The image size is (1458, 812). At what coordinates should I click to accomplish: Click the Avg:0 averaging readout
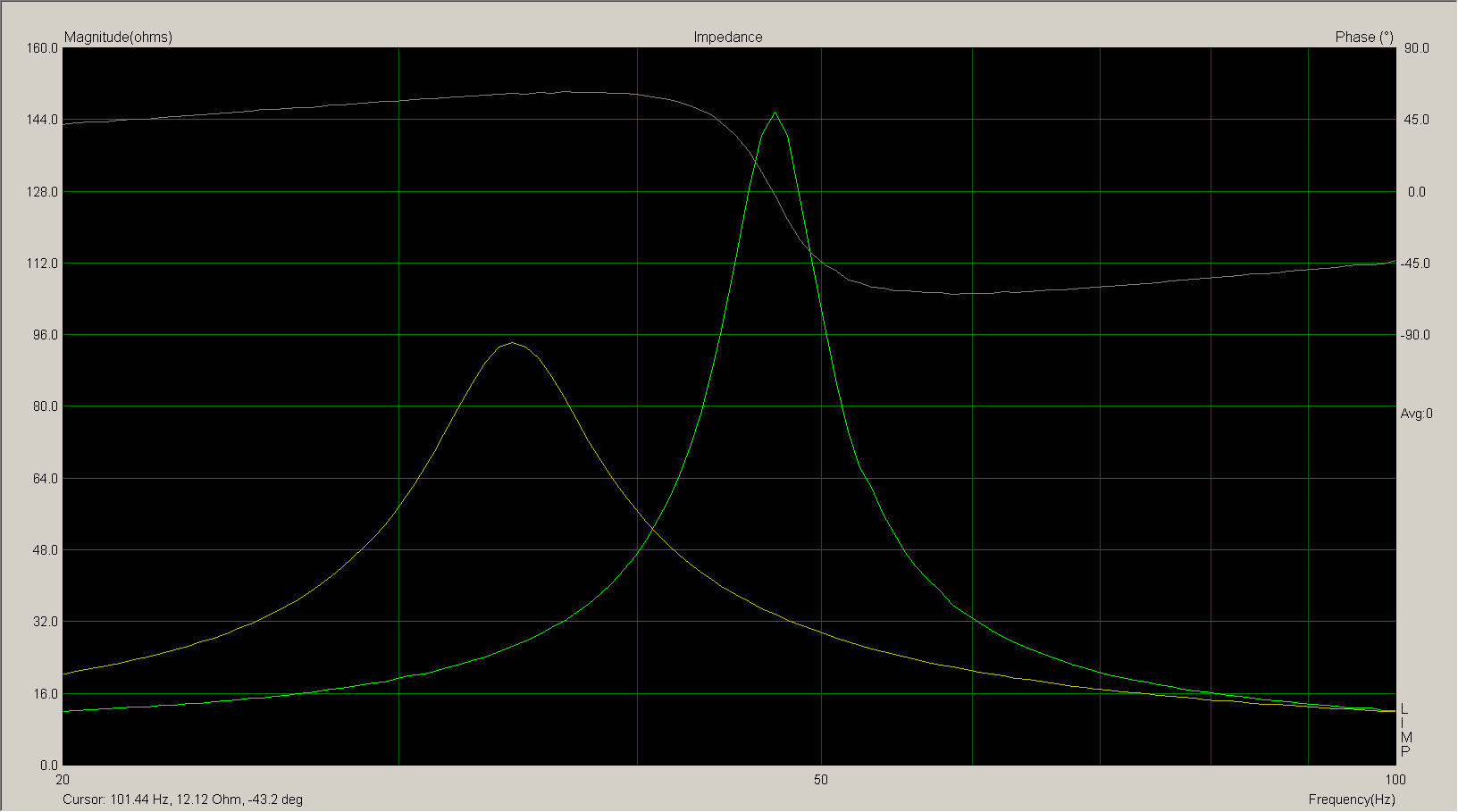(x=1417, y=414)
